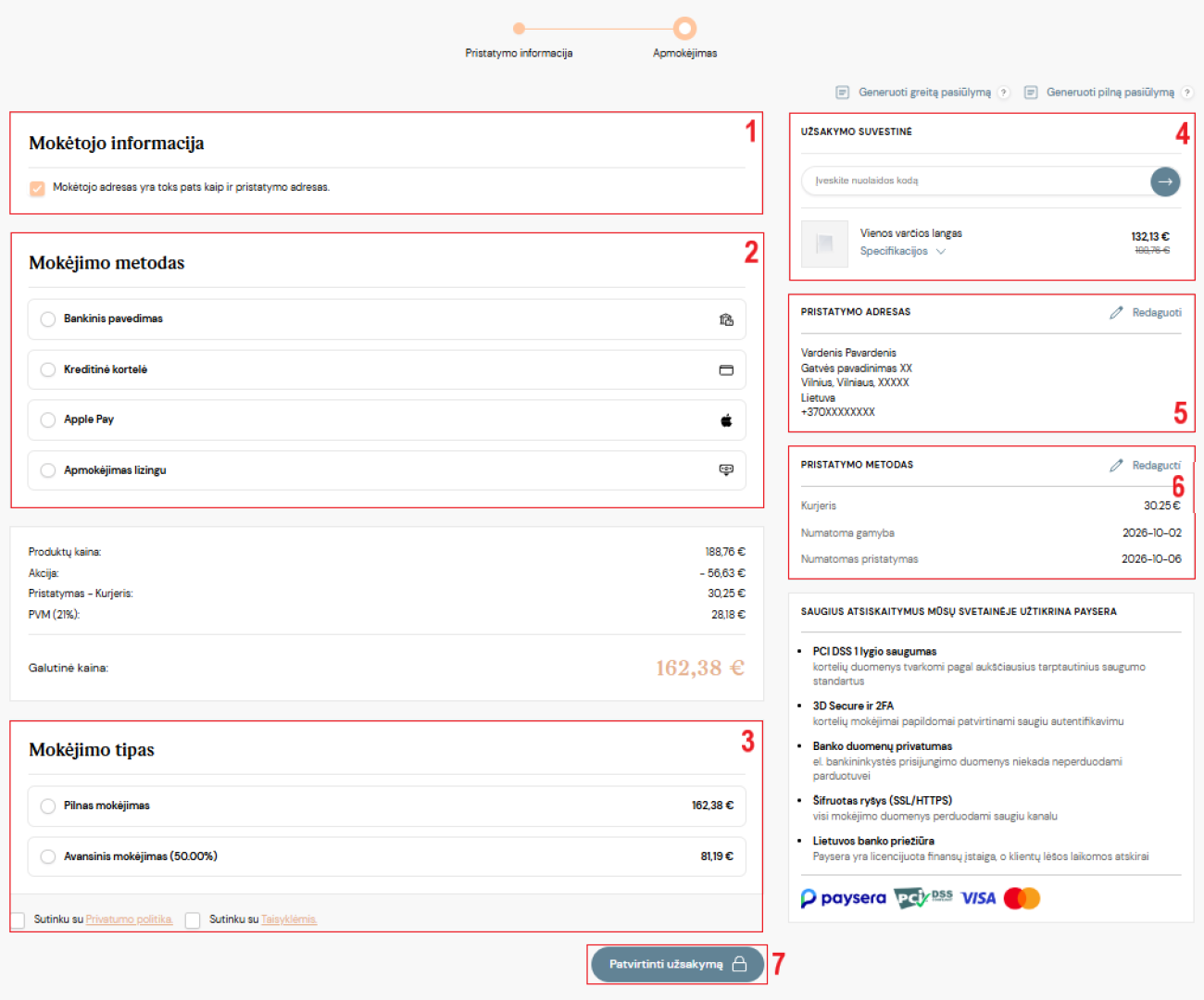Uncheck Mokėtojo adresas same as delivery checkbox
The height and width of the screenshot is (1000, 1204).
pos(37,189)
